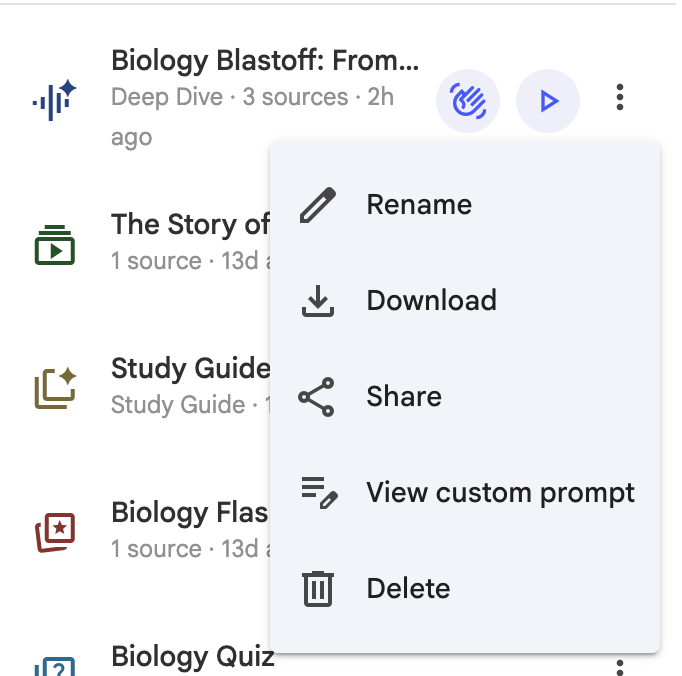Play the Biology Blastoff audio overview
This screenshot has height=676, width=682.
(548, 101)
